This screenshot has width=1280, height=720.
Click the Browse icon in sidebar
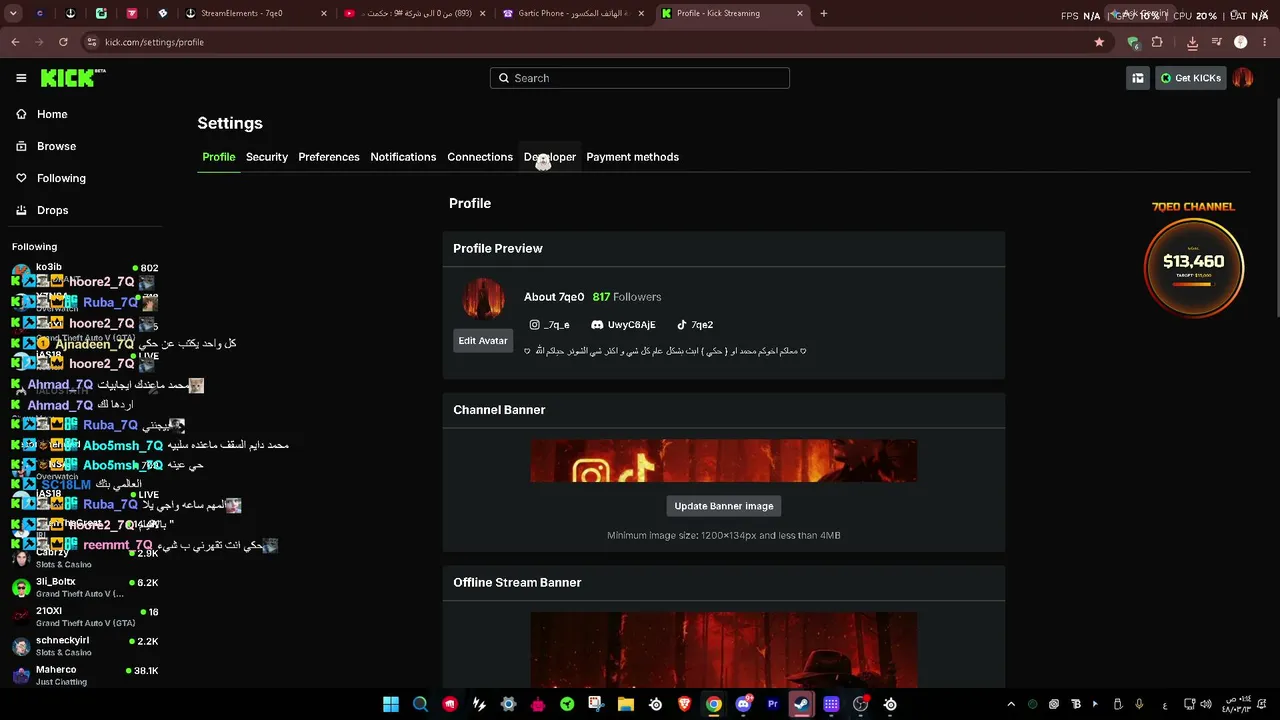21,146
